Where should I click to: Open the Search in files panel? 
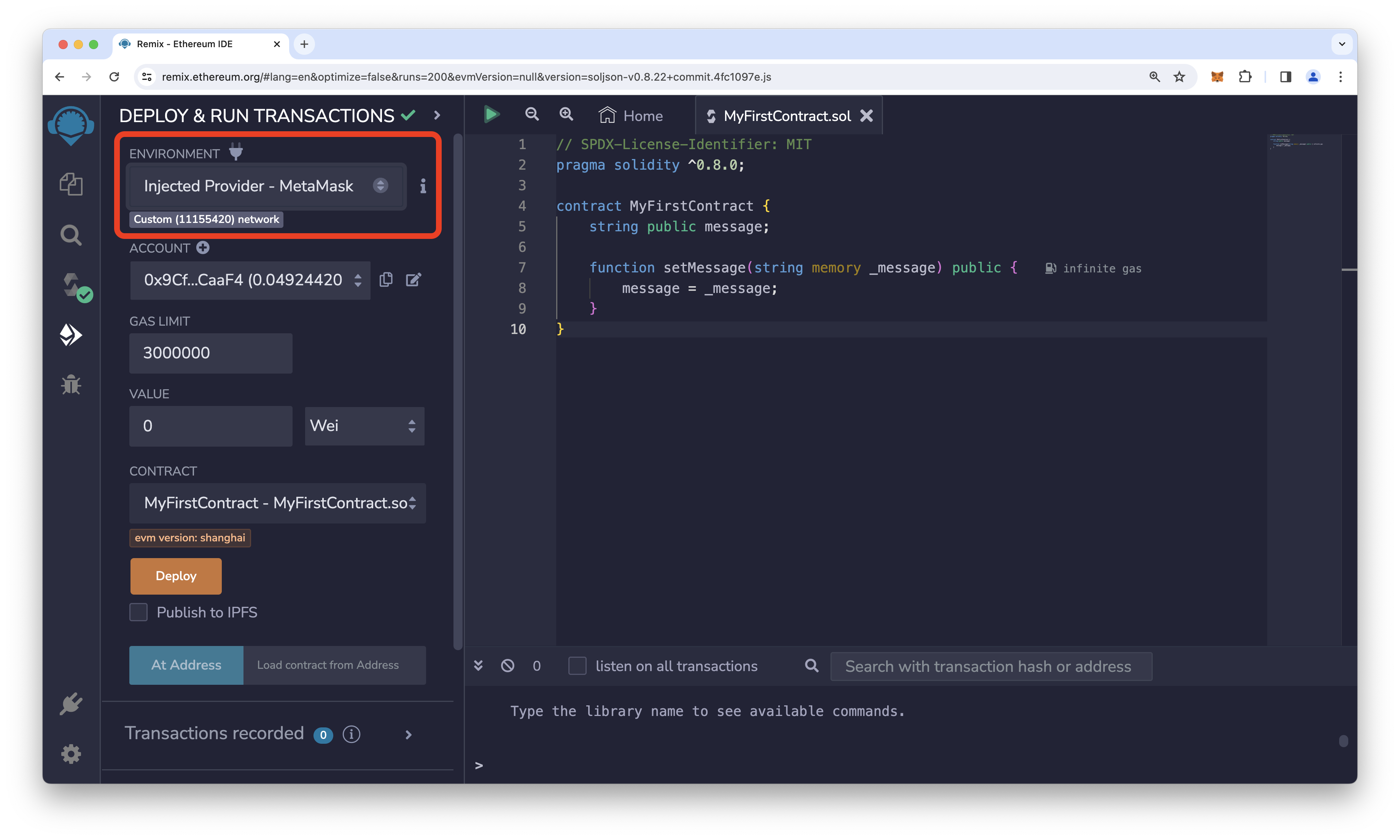click(x=71, y=234)
